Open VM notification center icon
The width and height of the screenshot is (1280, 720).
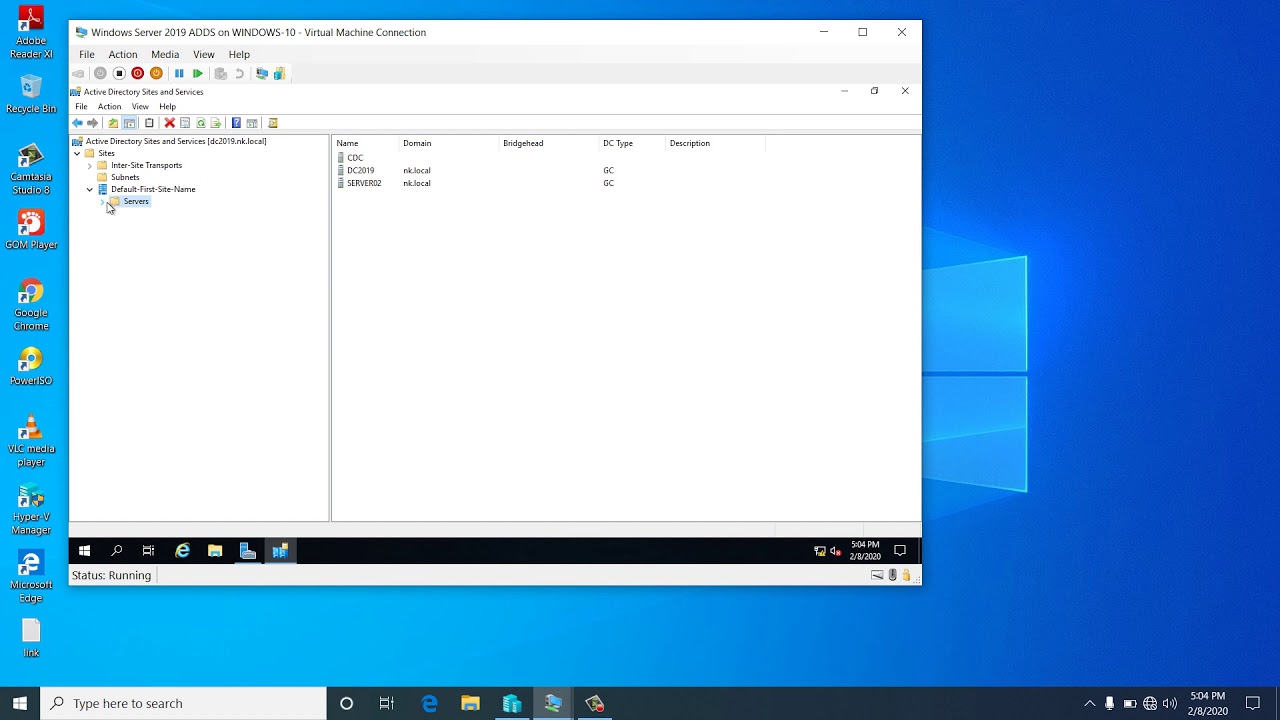click(900, 551)
